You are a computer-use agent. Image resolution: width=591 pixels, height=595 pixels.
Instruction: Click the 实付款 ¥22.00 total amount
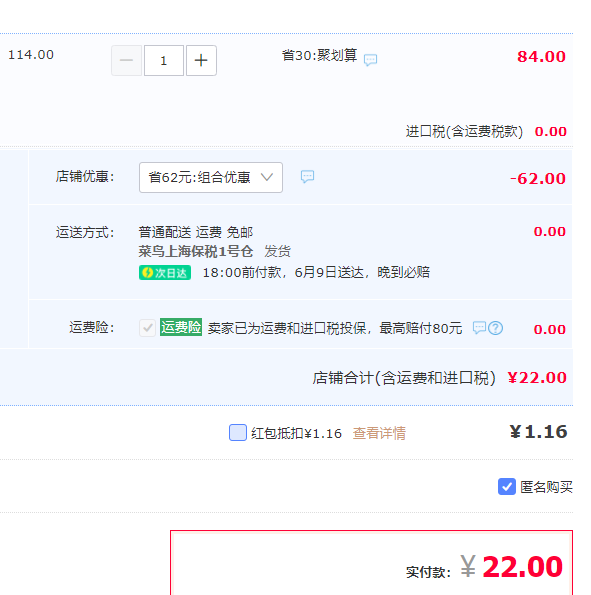point(511,567)
